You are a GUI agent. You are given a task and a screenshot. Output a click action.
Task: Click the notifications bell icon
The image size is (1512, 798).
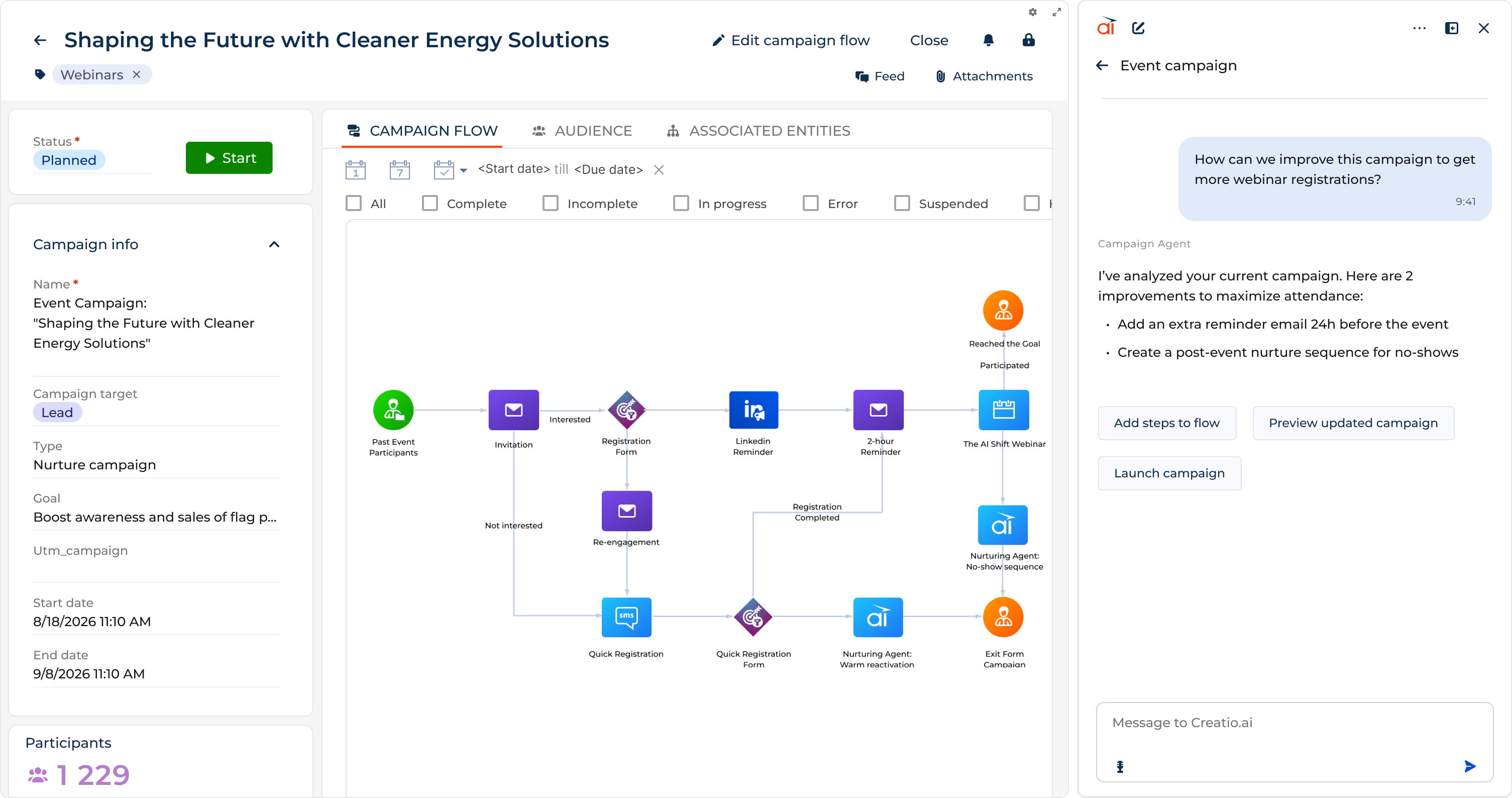[x=988, y=40]
